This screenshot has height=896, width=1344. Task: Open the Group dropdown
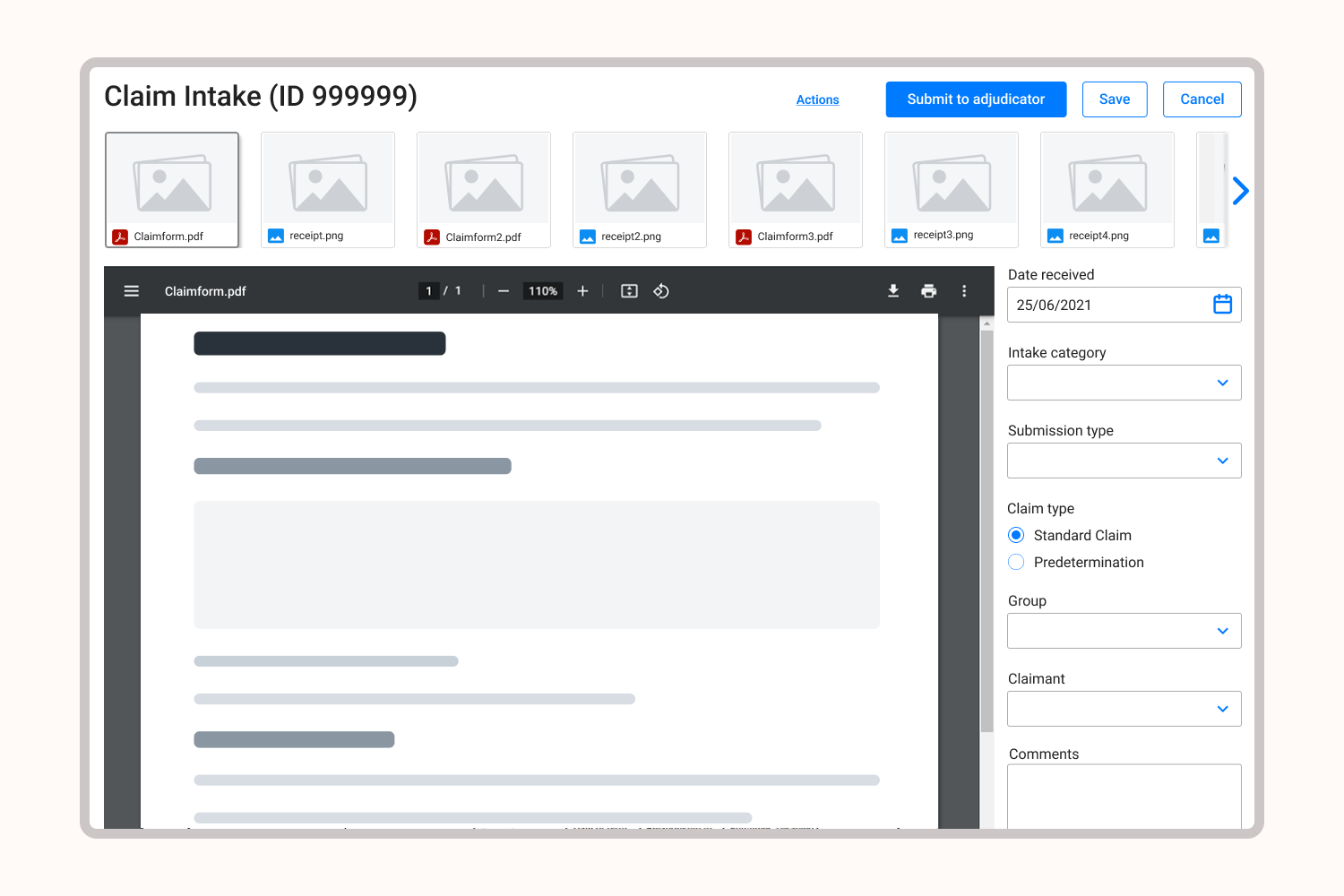point(1124,631)
